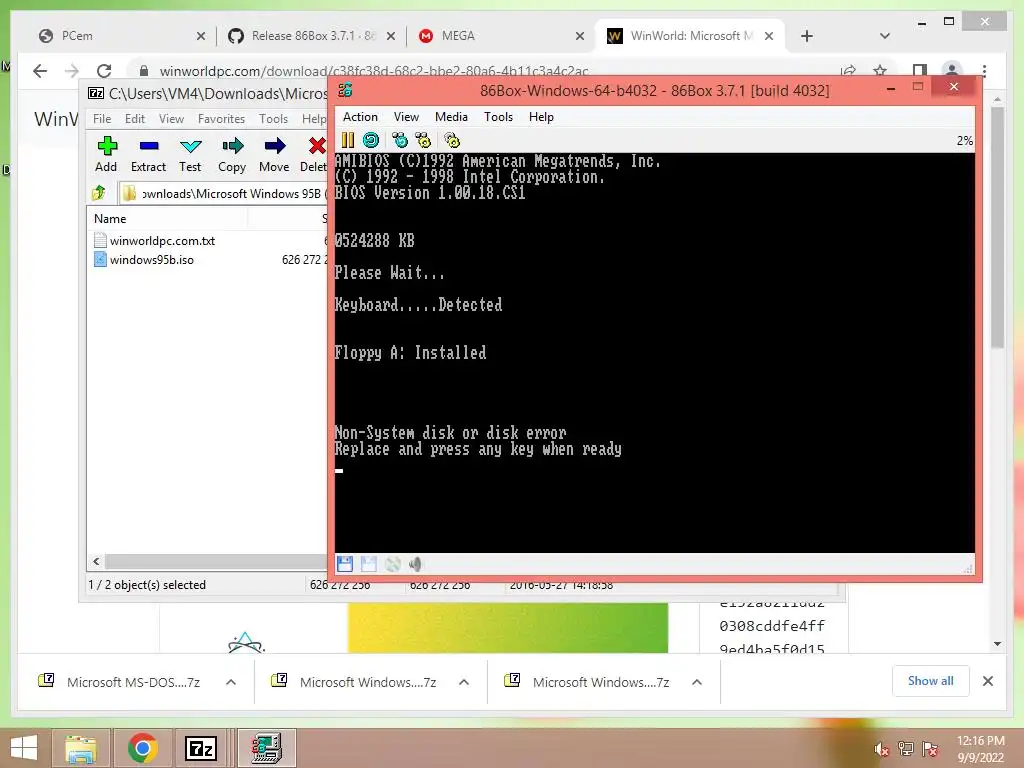Open the 86Box View menu

406,117
